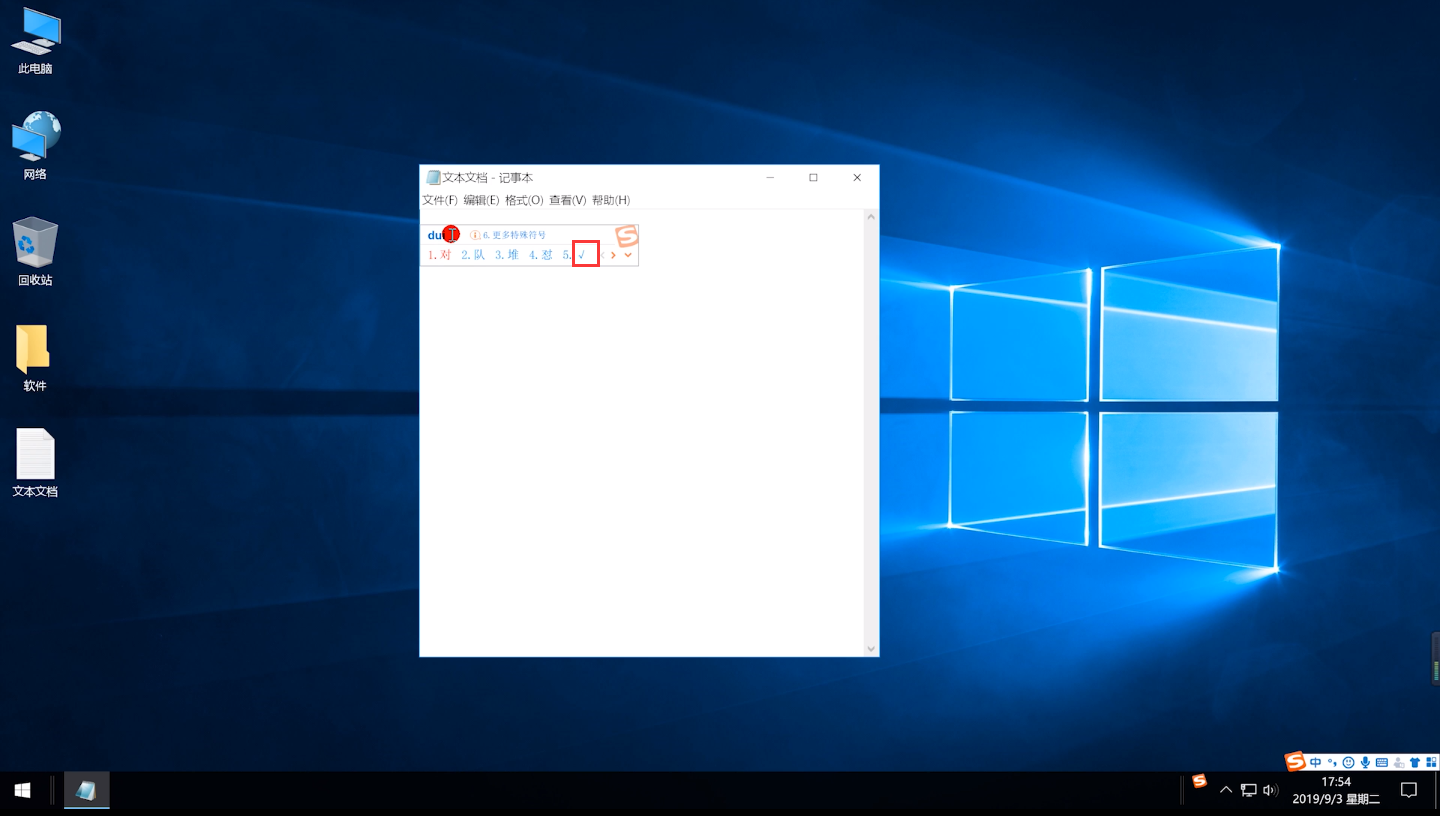
Task: Go to next candidate page with right chevron
Action: (613, 255)
